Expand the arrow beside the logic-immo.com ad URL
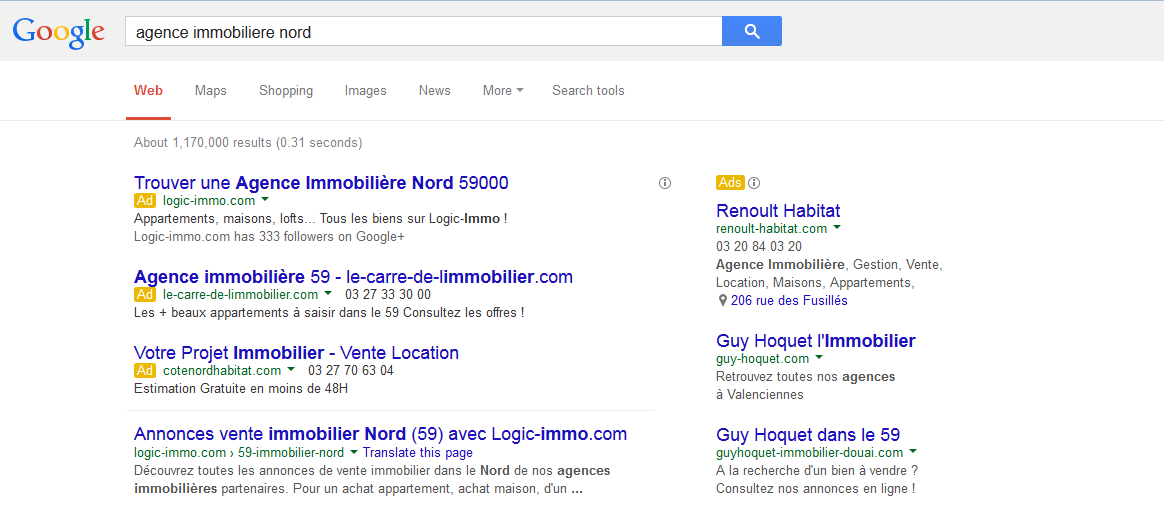 point(265,201)
